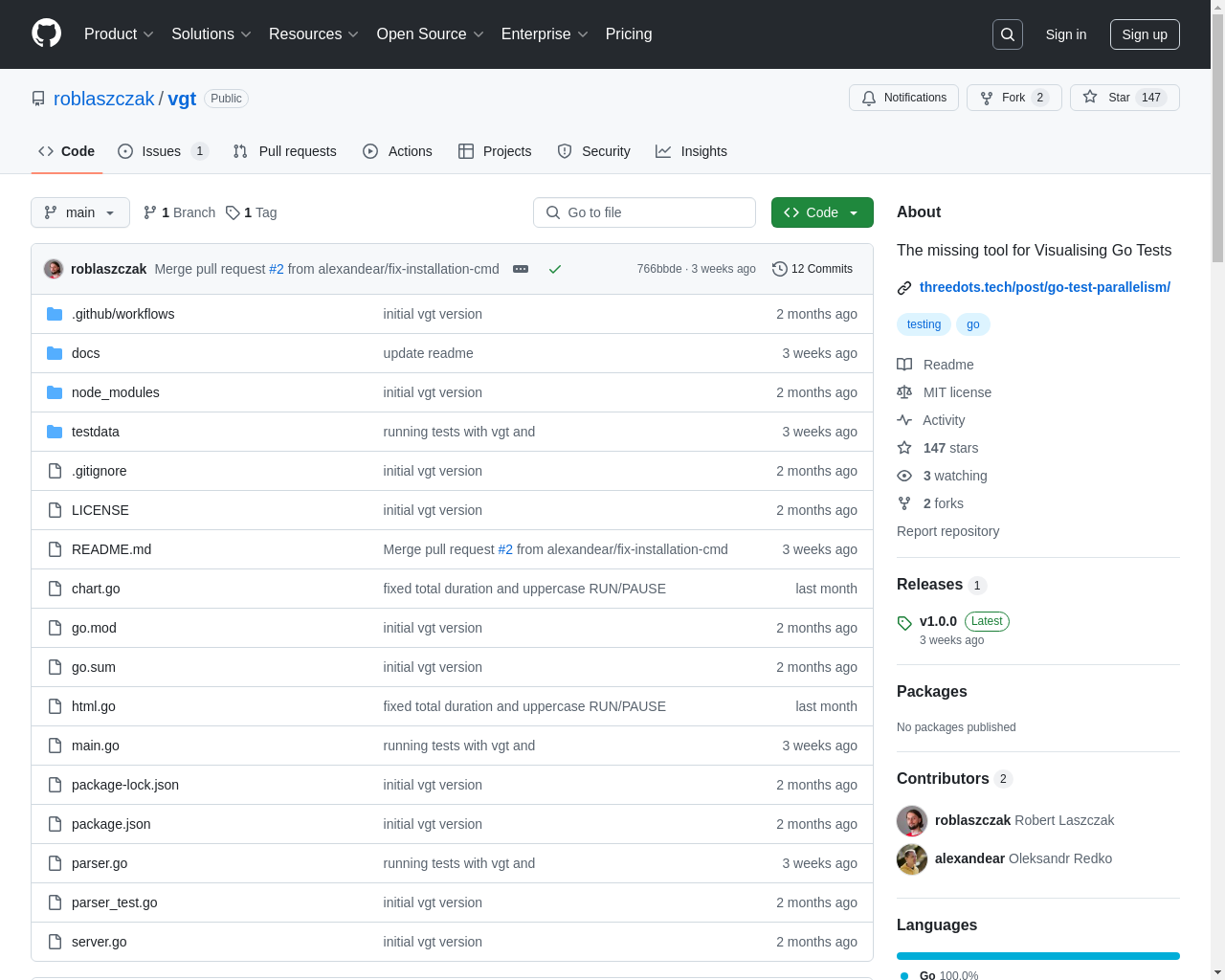Click commit hash 766bbde
The height and width of the screenshot is (980, 1225).
(x=659, y=269)
